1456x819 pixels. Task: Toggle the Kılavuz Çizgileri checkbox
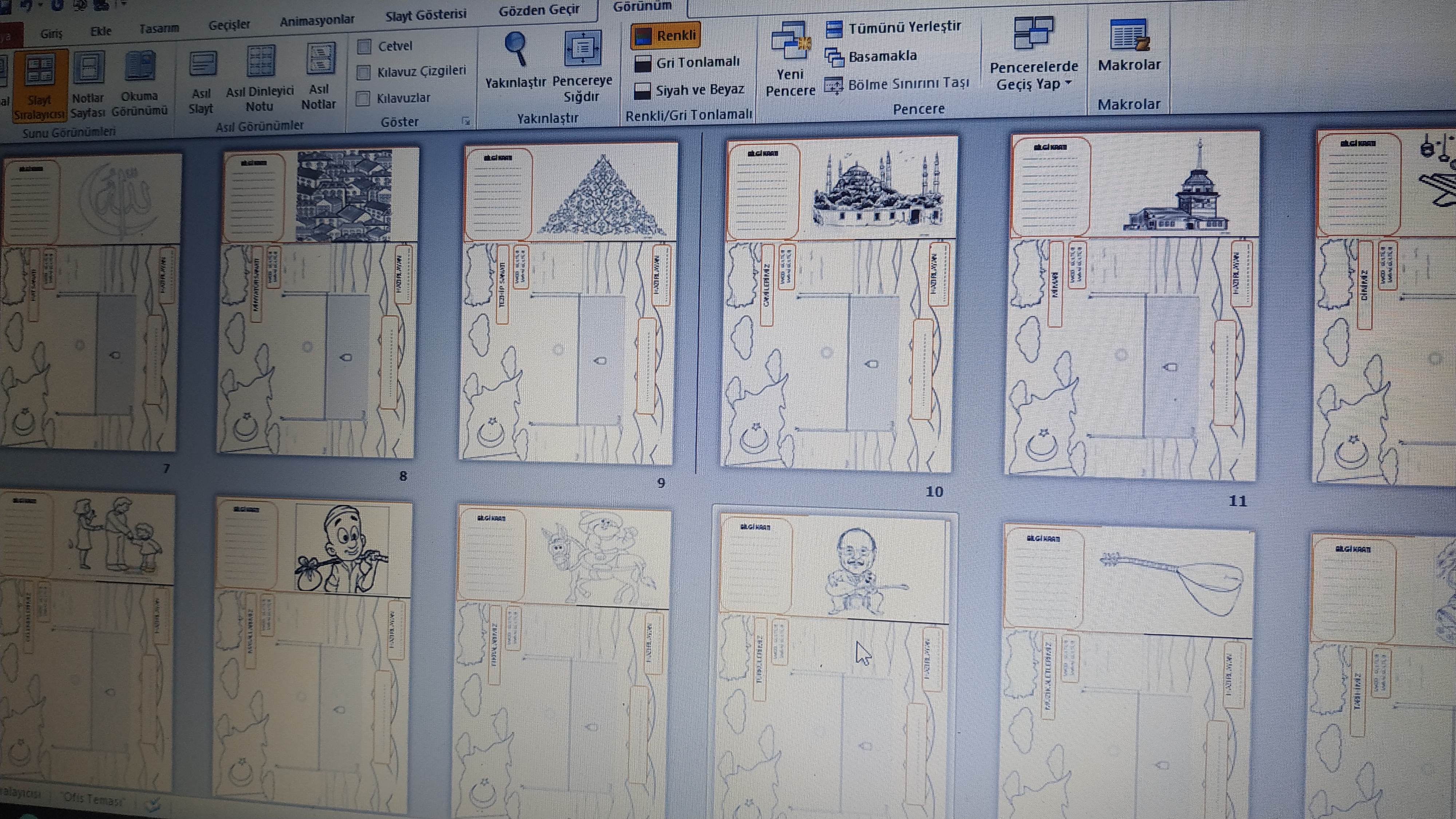[x=364, y=72]
